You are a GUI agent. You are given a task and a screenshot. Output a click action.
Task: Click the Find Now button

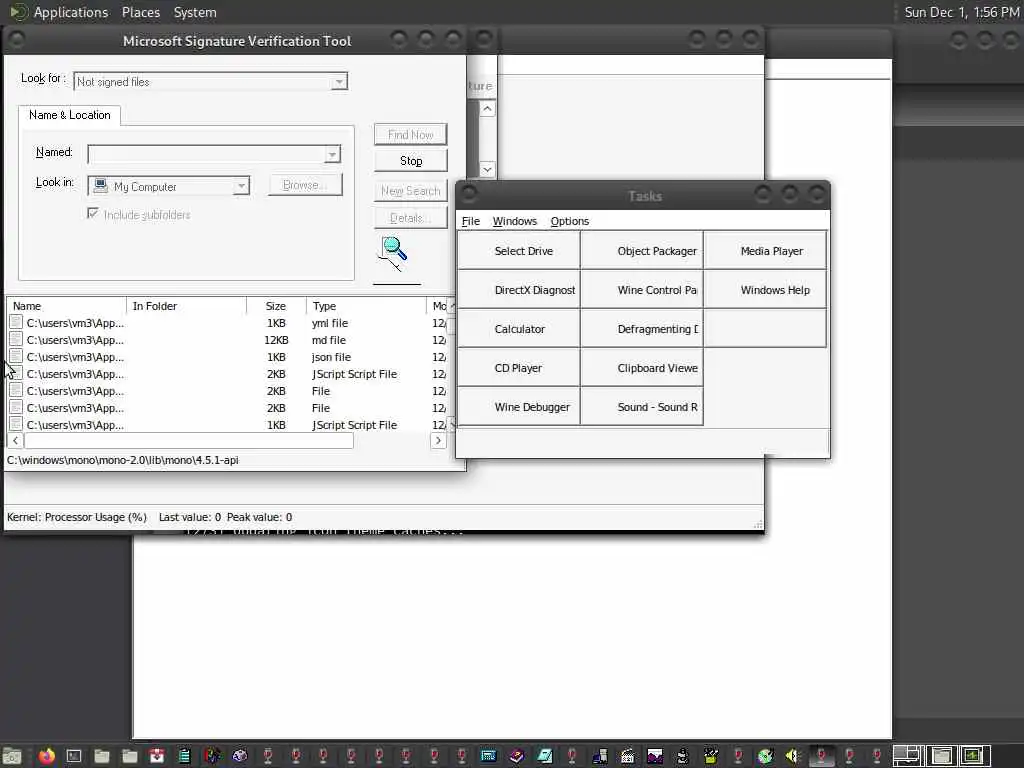pyautogui.click(x=411, y=135)
